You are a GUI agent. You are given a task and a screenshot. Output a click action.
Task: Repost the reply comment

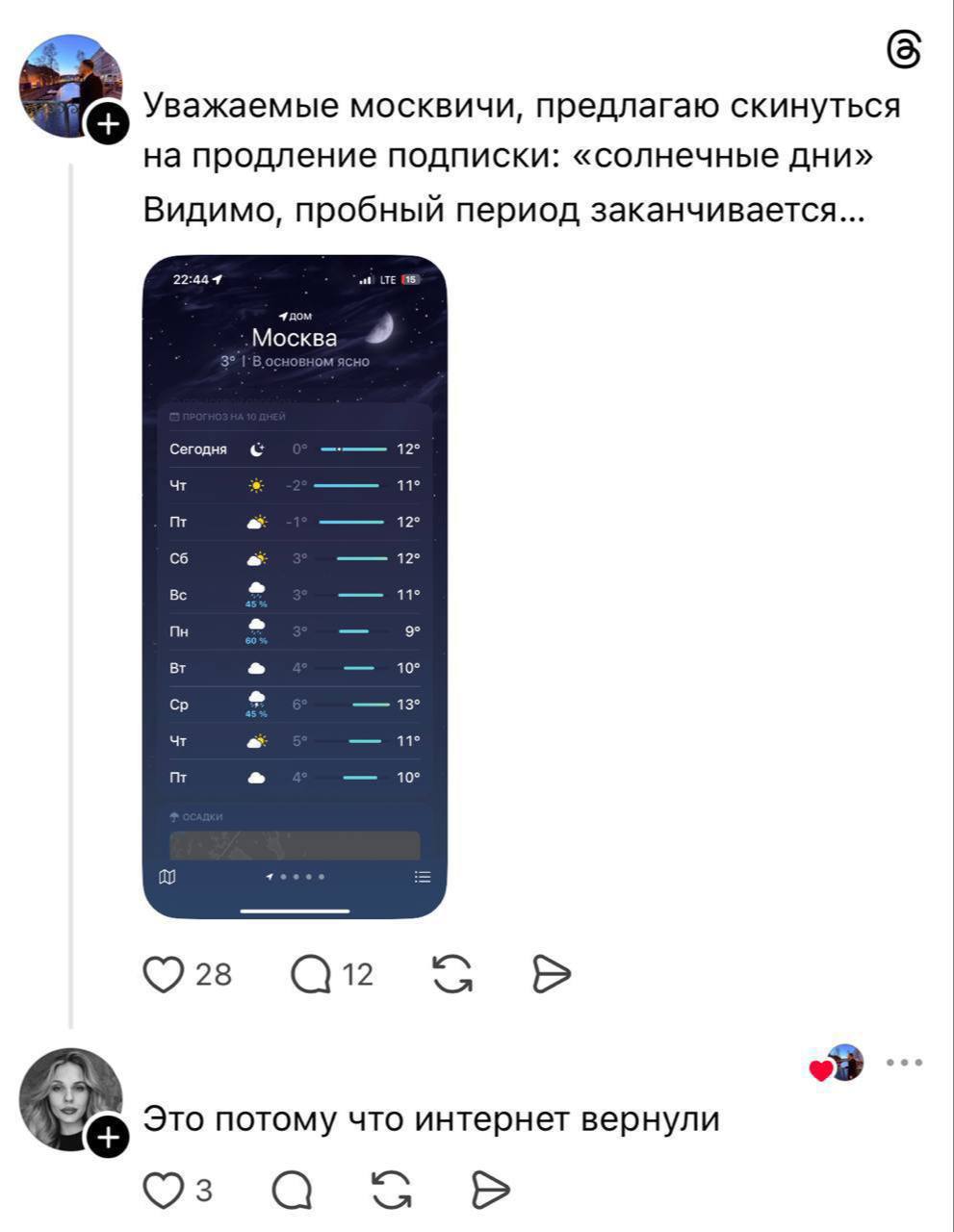pos(391,1191)
